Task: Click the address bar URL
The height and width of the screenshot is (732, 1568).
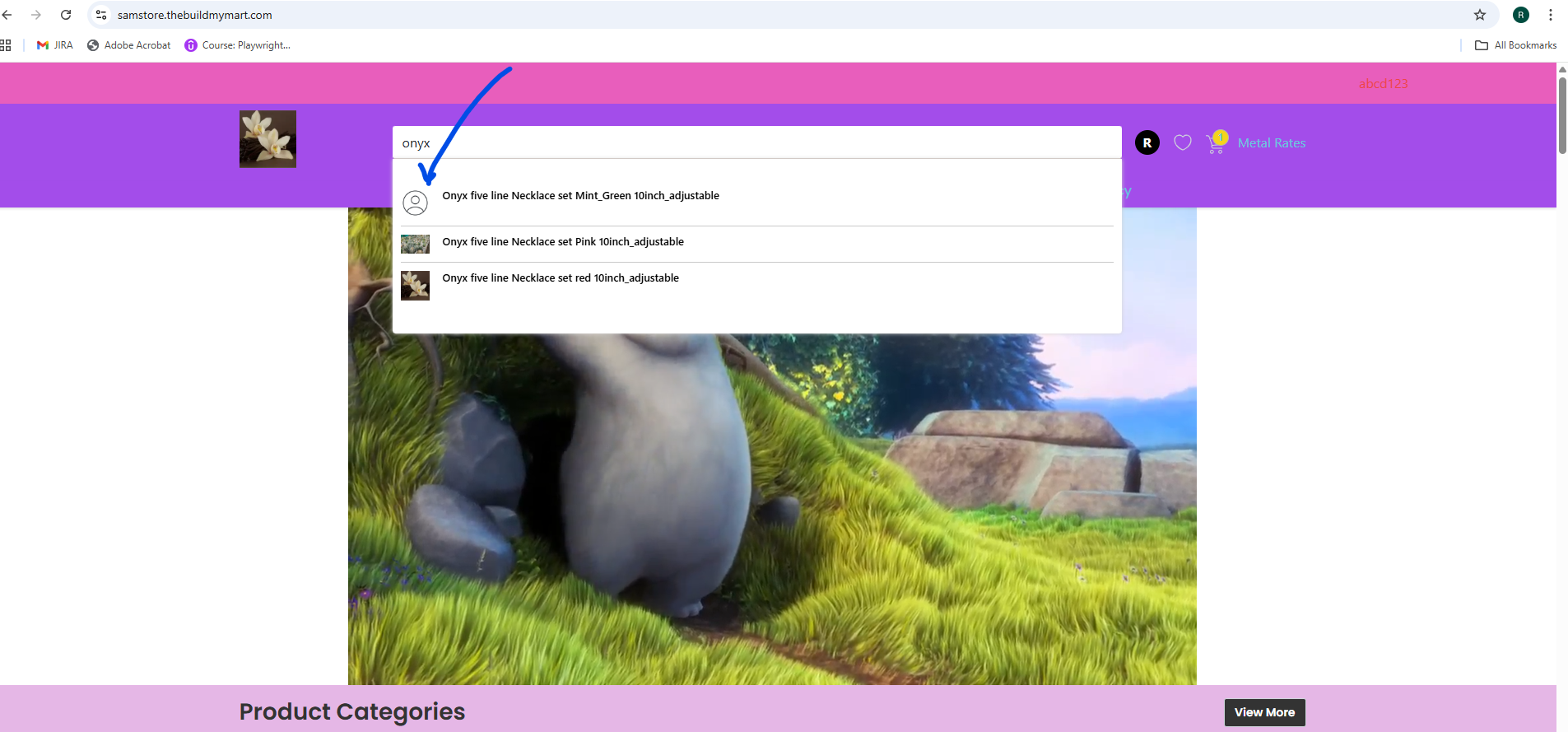Action: tap(195, 15)
